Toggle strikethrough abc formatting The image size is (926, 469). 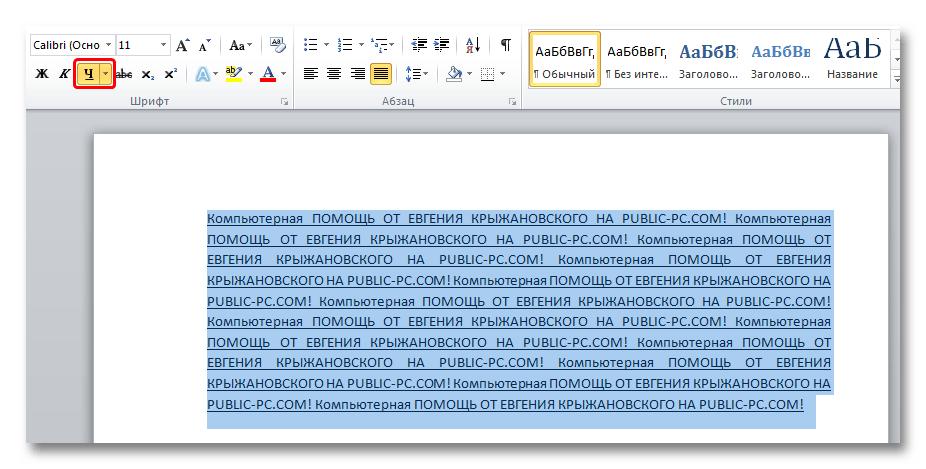pos(124,74)
